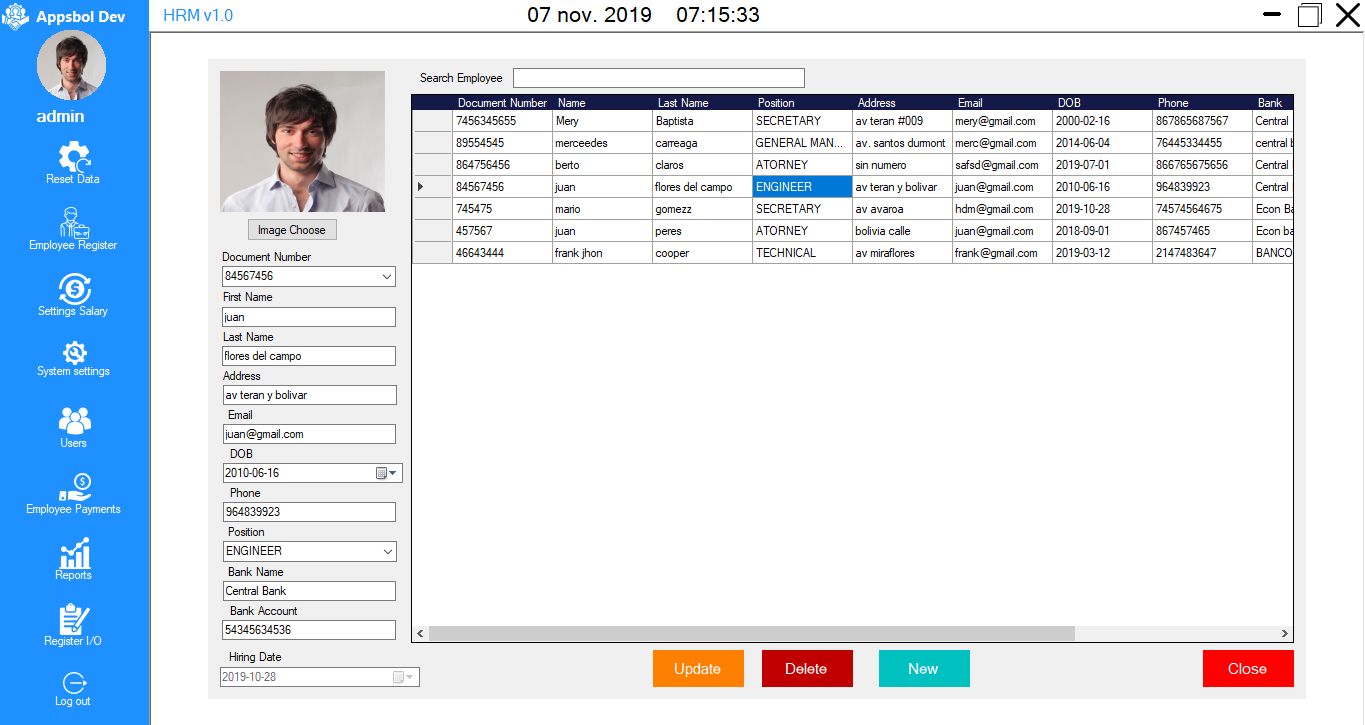The image size is (1365, 725).
Task: Click the Reset Data gear icon
Action: [x=74, y=156]
